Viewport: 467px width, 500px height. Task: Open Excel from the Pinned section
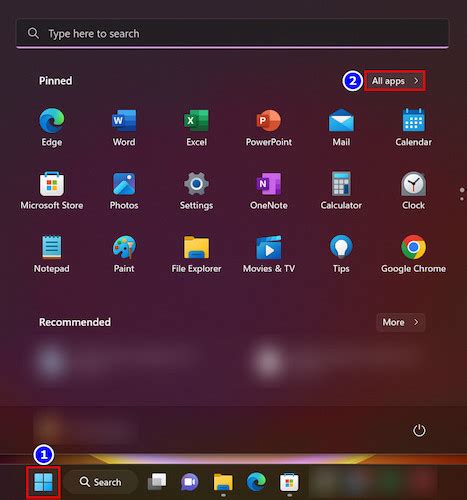pyautogui.click(x=196, y=127)
